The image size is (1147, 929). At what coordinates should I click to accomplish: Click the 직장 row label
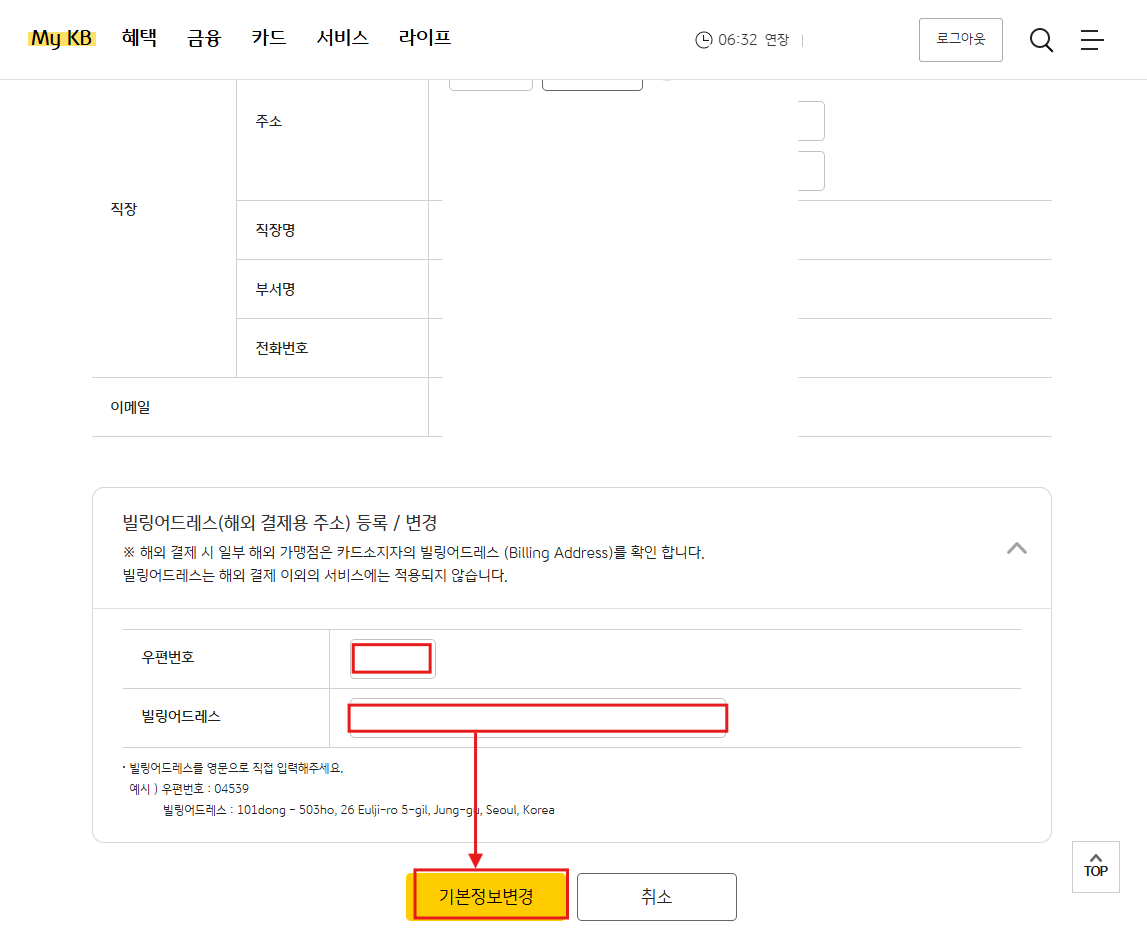[124, 208]
